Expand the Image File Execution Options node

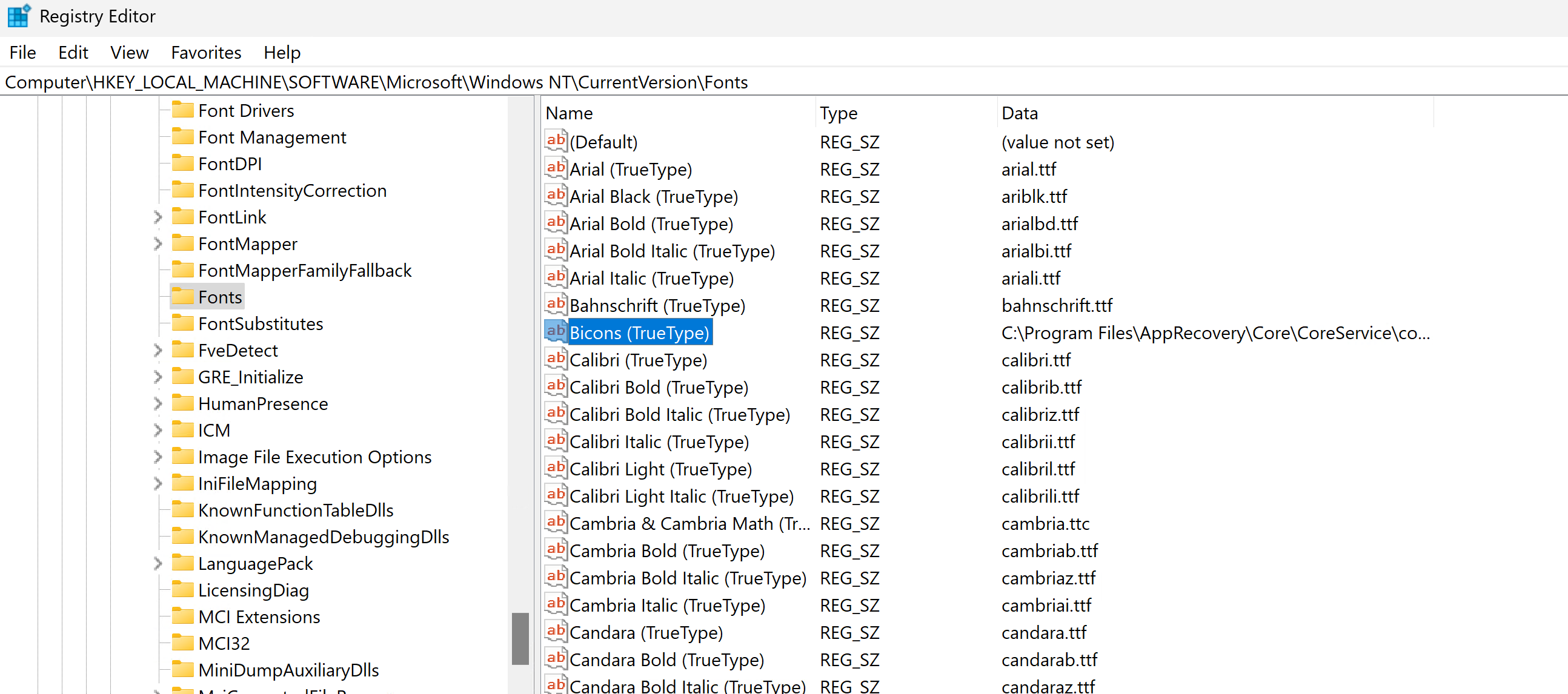157,457
